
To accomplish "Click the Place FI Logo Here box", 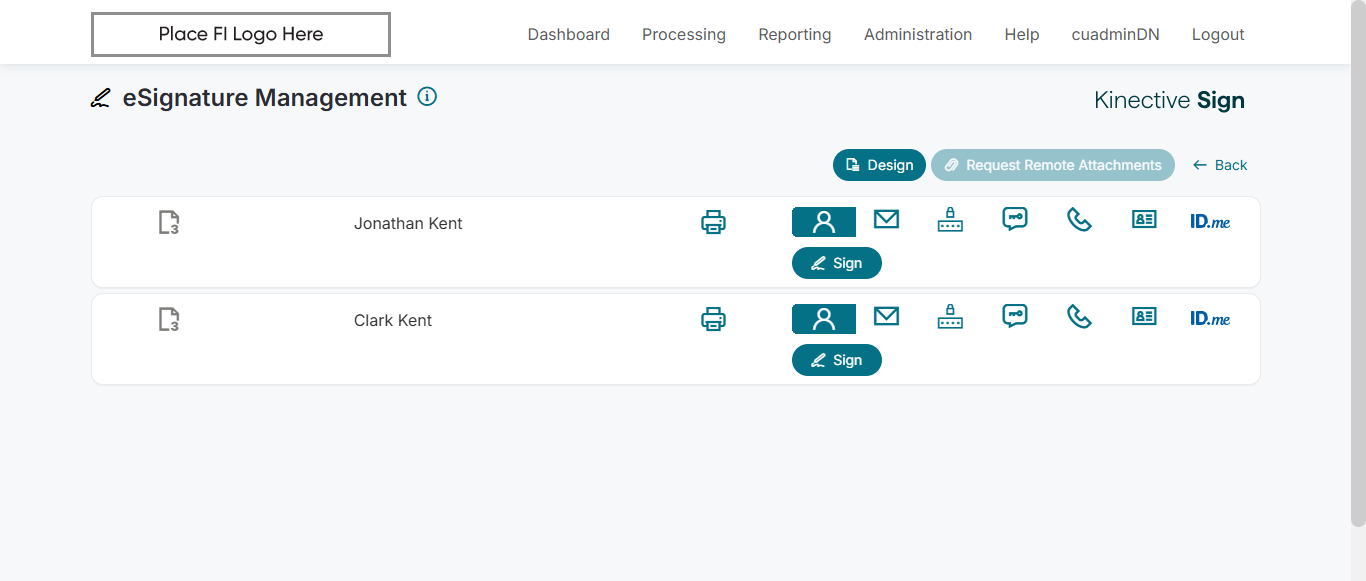I will pyautogui.click(x=241, y=34).
